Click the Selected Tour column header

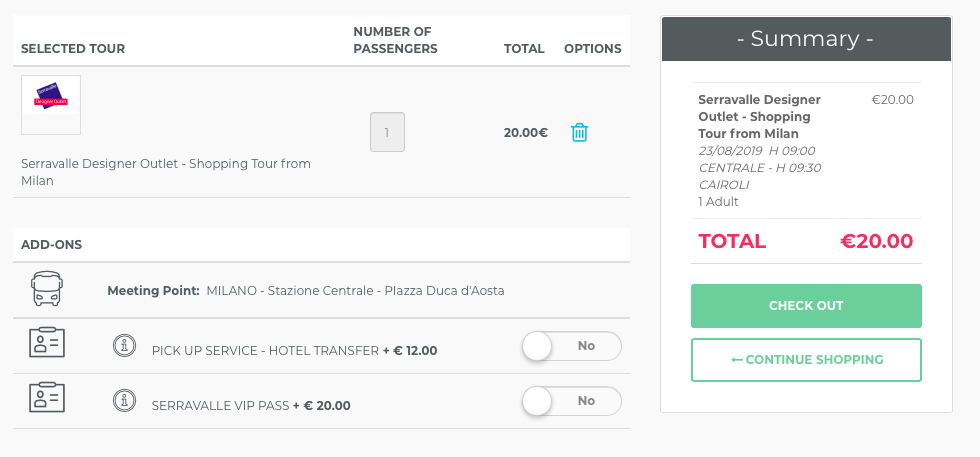point(73,49)
